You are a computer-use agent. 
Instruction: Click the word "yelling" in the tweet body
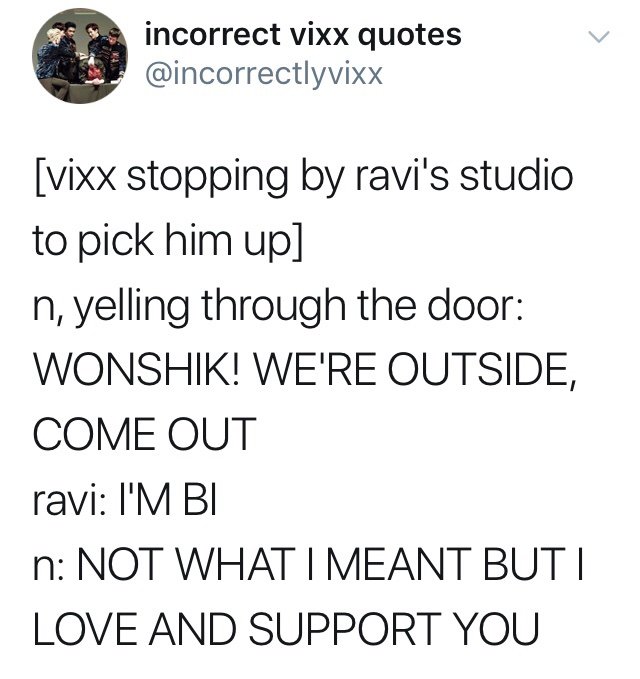coord(132,307)
